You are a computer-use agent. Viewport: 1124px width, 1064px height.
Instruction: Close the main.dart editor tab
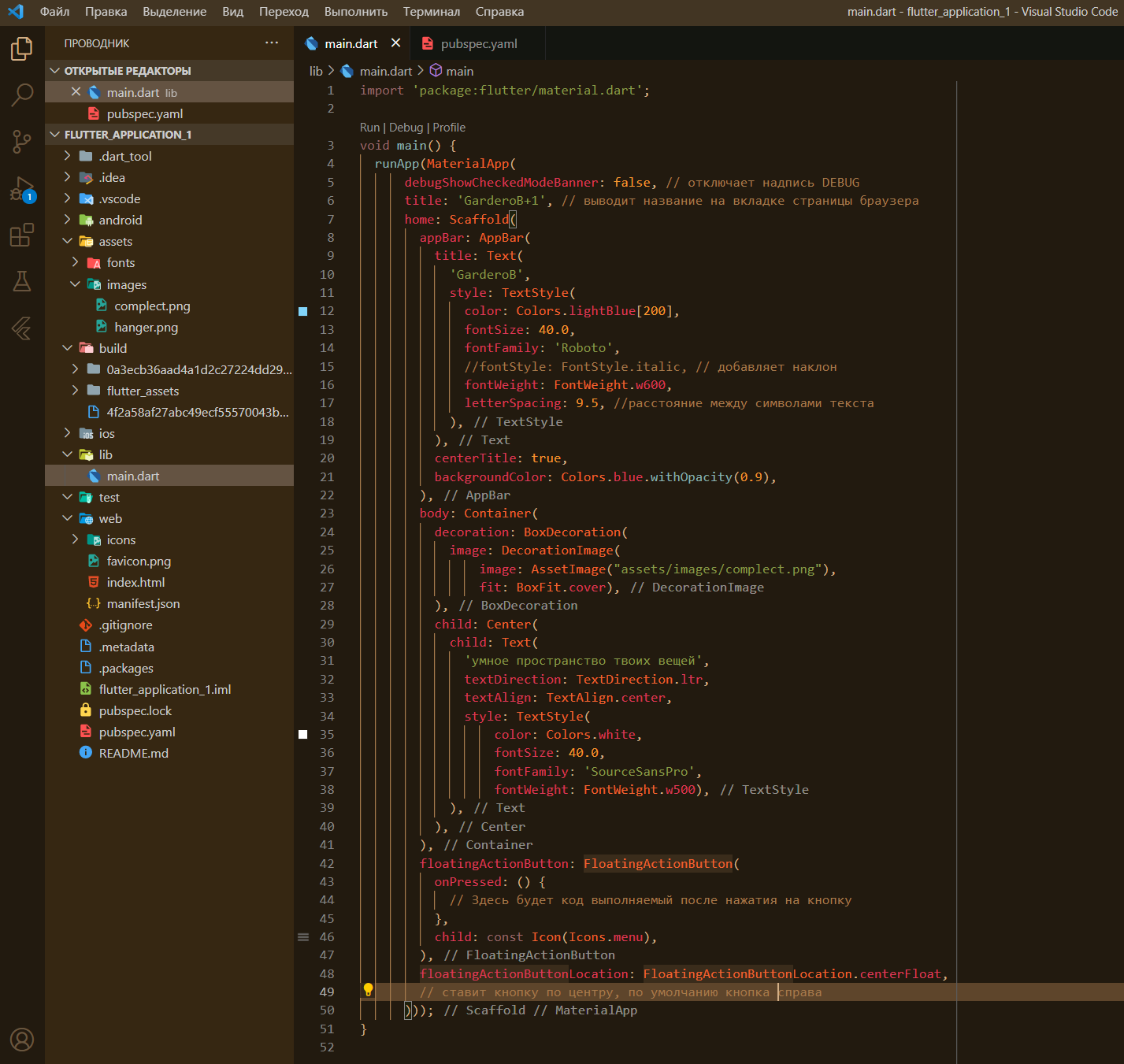click(x=395, y=43)
